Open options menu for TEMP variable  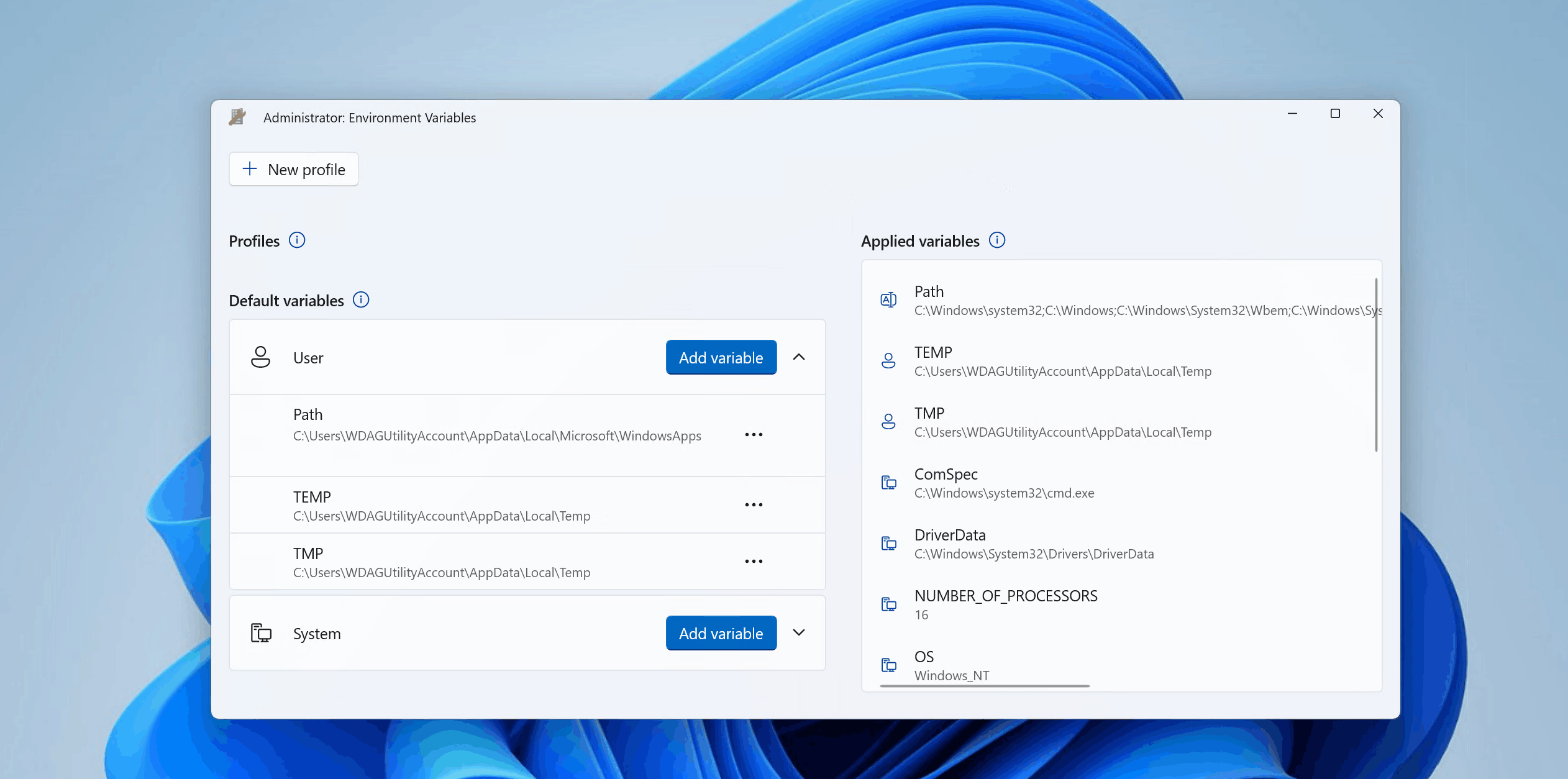pyautogui.click(x=756, y=505)
